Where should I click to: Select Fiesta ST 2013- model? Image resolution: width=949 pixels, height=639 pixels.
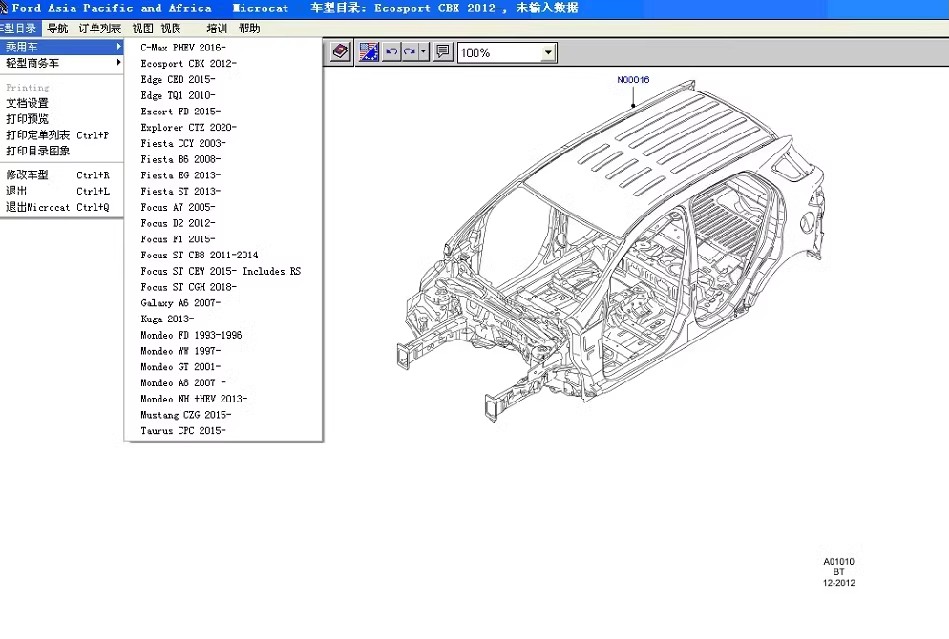point(223,191)
